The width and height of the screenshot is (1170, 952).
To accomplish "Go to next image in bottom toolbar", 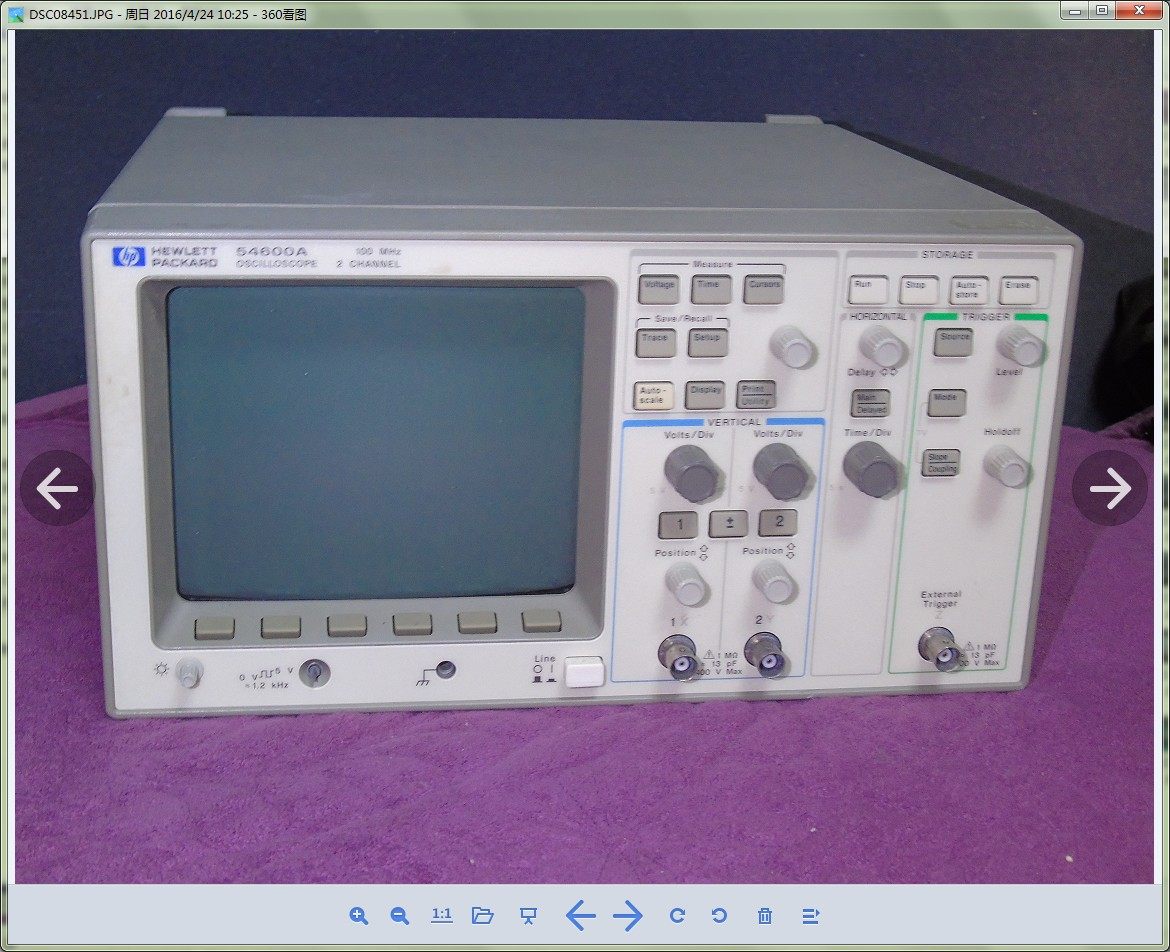I will coord(628,915).
